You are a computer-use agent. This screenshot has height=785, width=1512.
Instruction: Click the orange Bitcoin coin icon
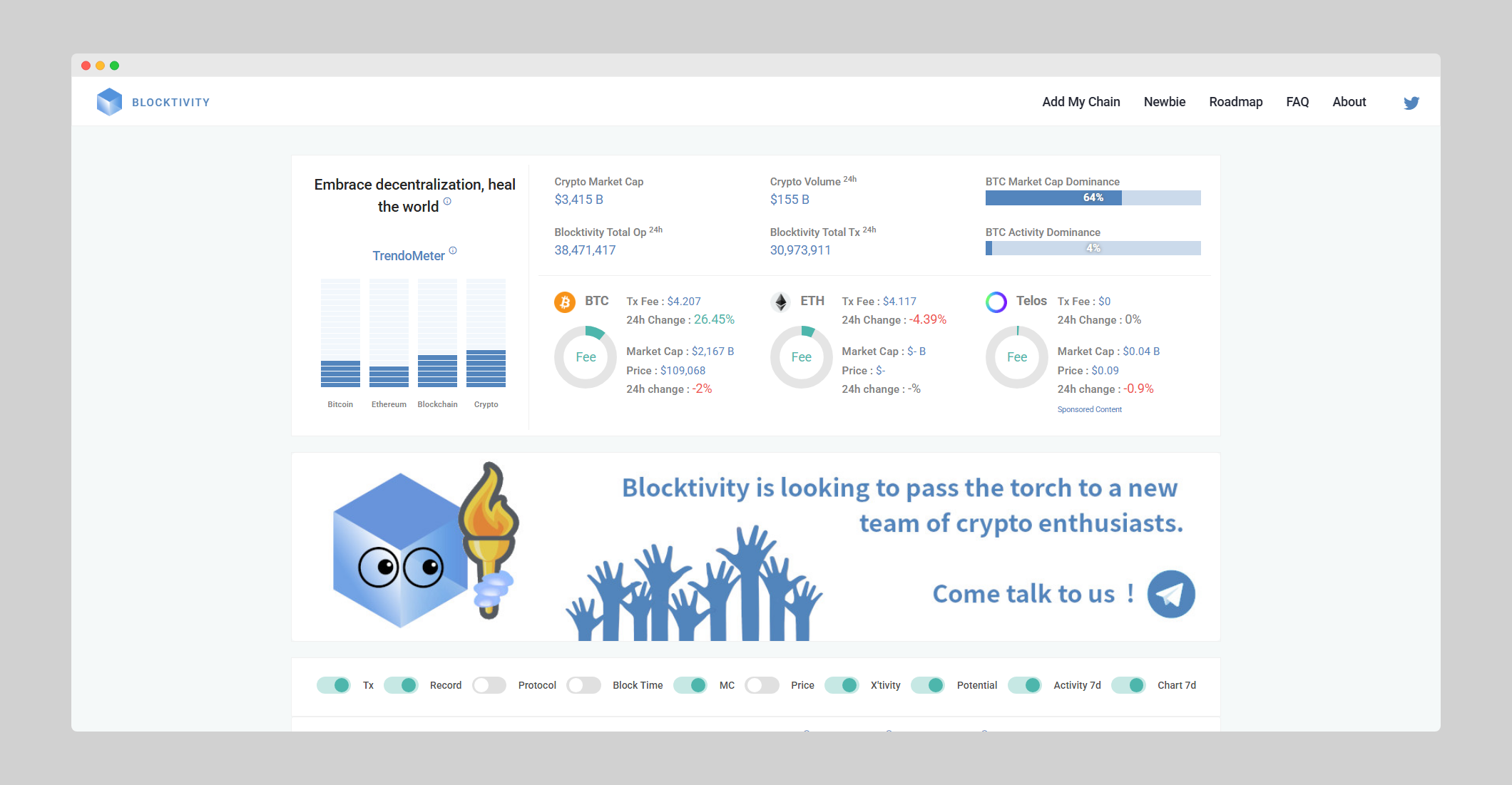click(565, 302)
